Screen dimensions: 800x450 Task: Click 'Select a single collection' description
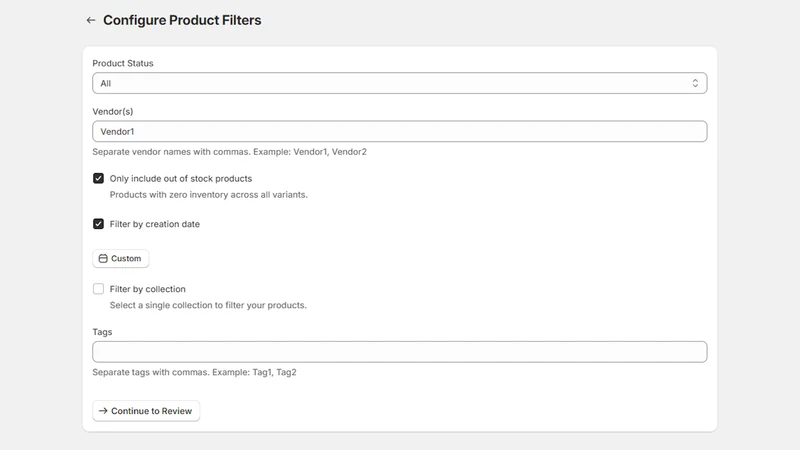[x=208, y=305]
